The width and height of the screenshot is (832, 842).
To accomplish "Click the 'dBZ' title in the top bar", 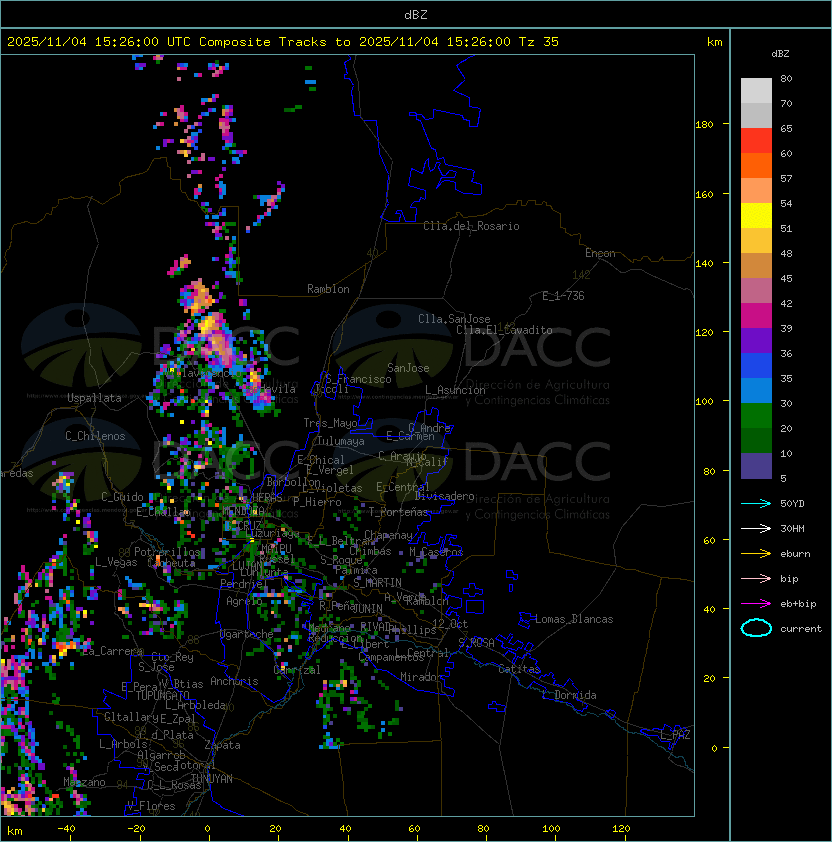I will [416, 15].
